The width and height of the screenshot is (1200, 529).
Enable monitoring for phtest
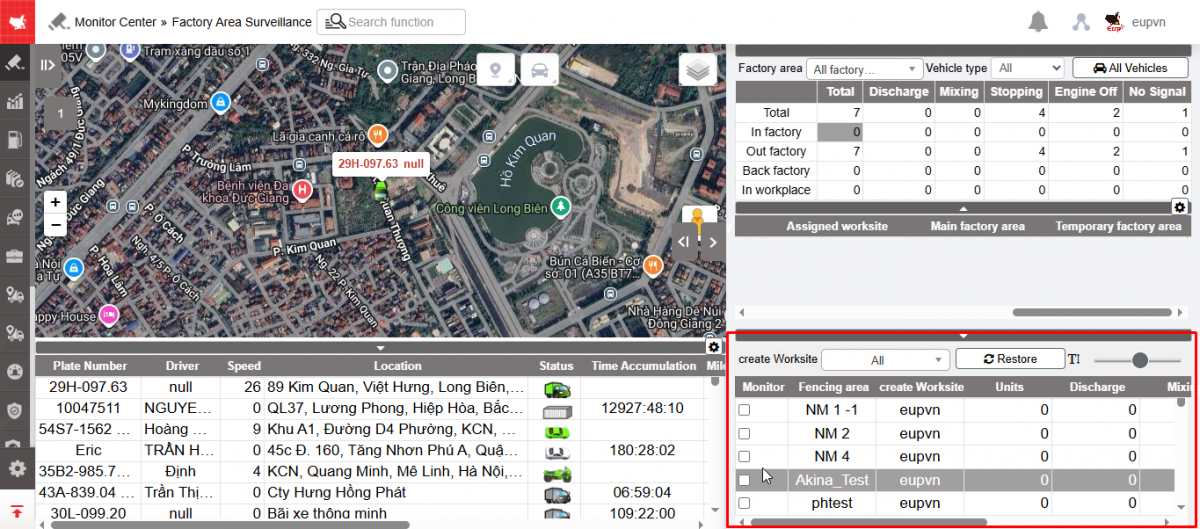744,503
